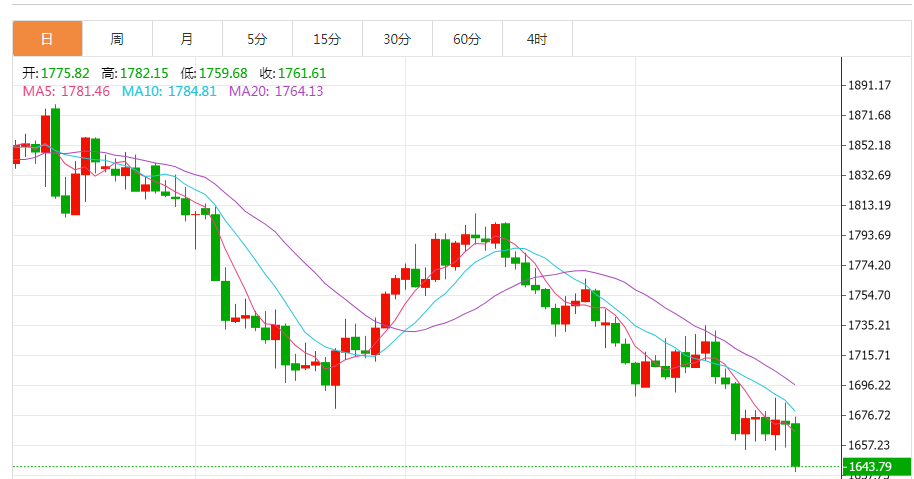Show the 30分 chart tab
The image size is (914, 479).
397,40
